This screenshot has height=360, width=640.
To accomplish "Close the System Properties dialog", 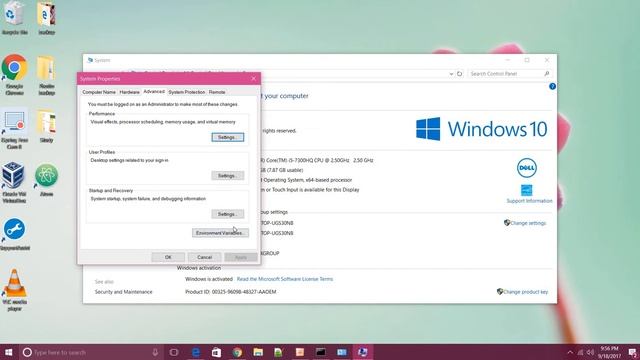I will click(253, 78).
